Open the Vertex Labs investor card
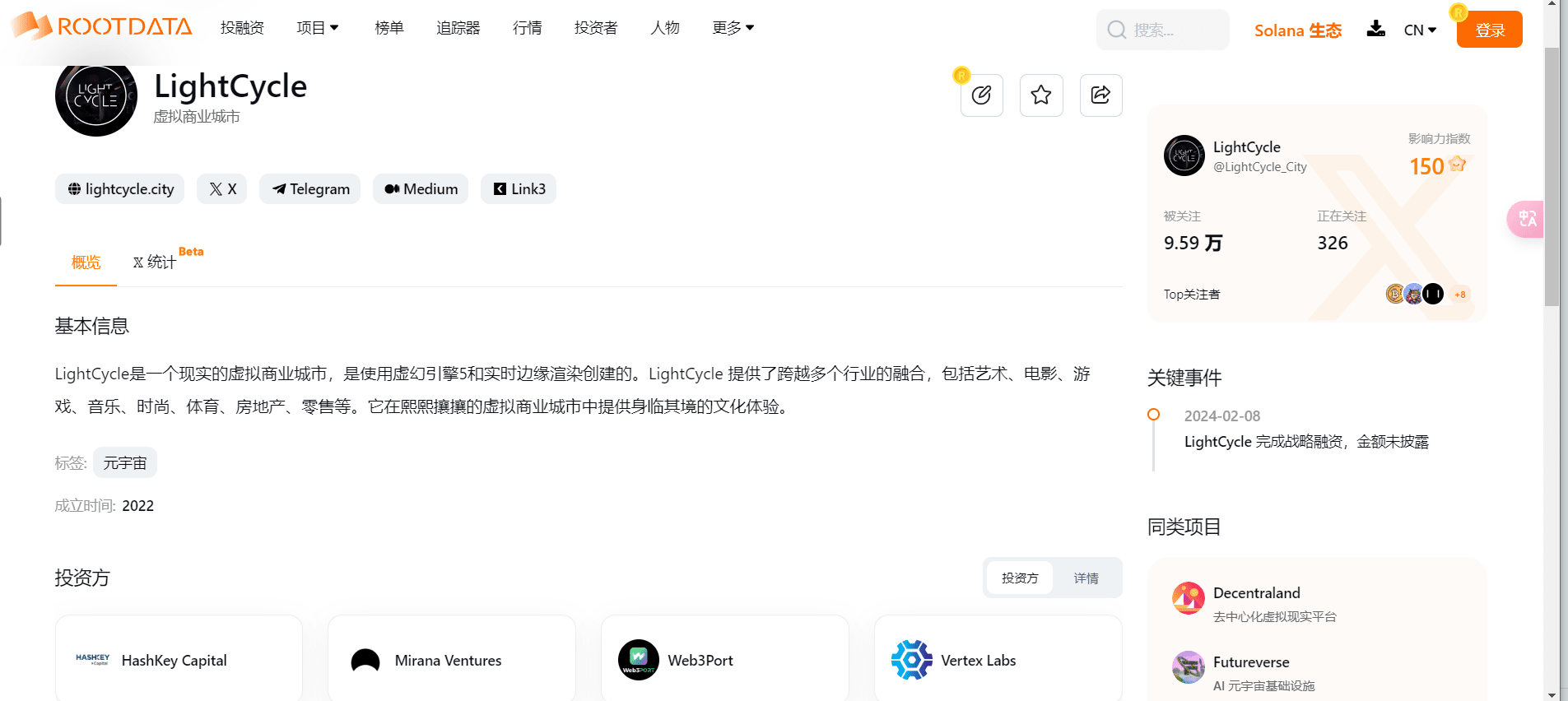 tap(998, 660)
